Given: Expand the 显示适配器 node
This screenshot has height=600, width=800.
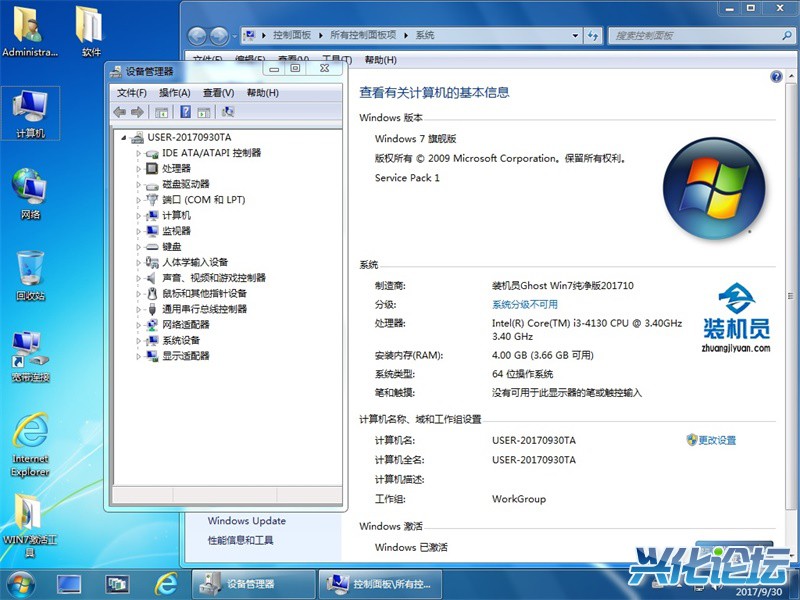Looking at the screenshot, I should (x=138, y=356).
